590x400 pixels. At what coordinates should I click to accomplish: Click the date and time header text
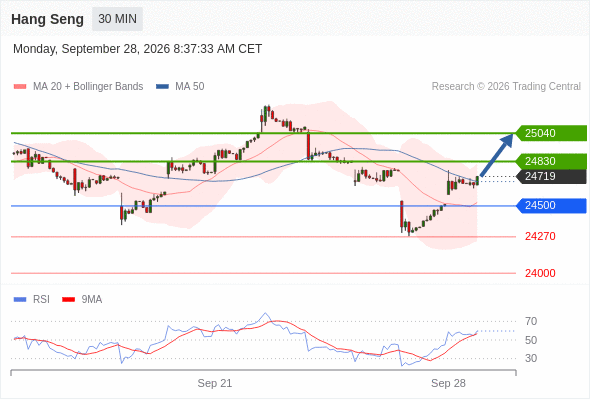click(x=137, y=49)
